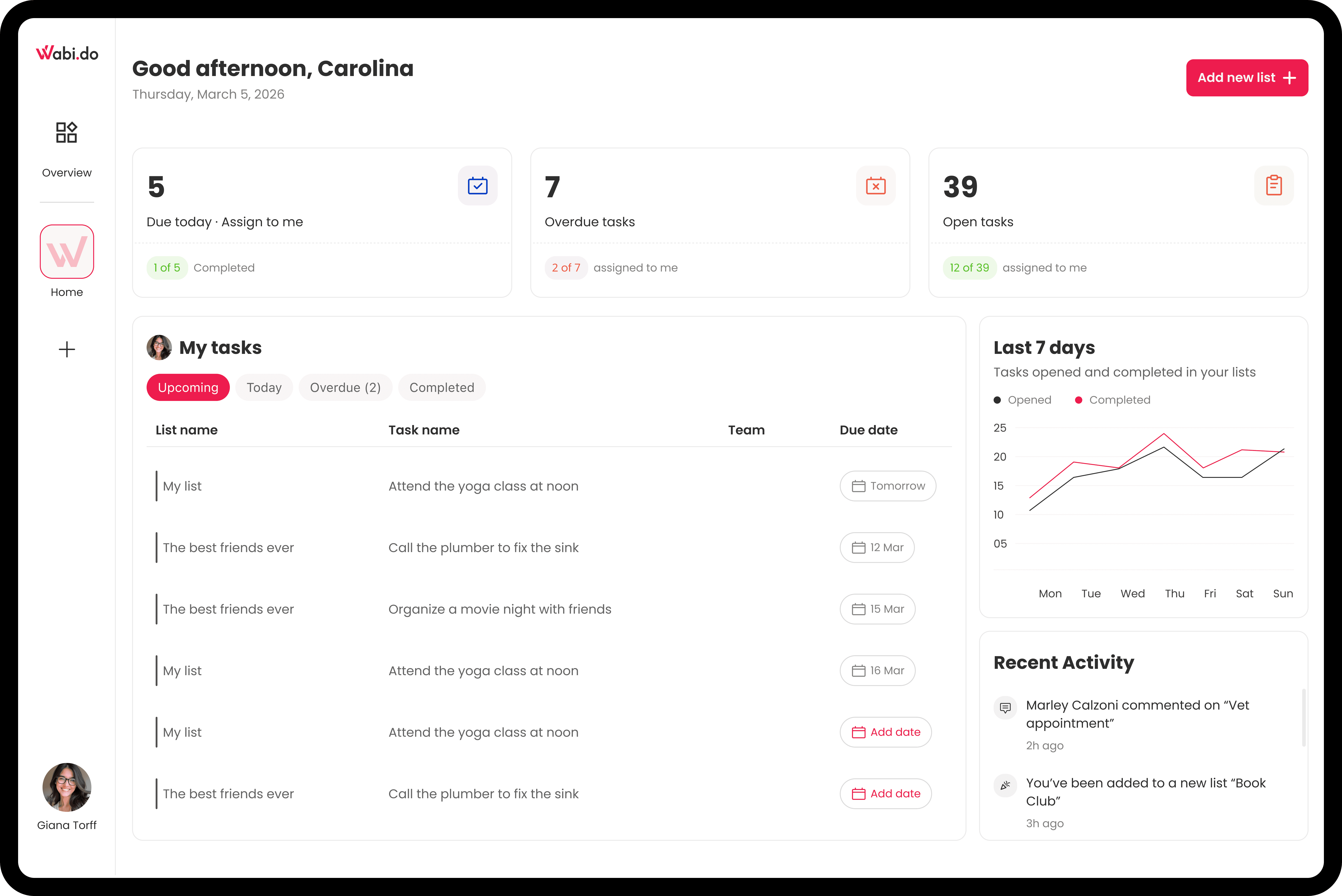
Task: Click the open tasks clipboard icon
Action: click(x=1273, y=186)
